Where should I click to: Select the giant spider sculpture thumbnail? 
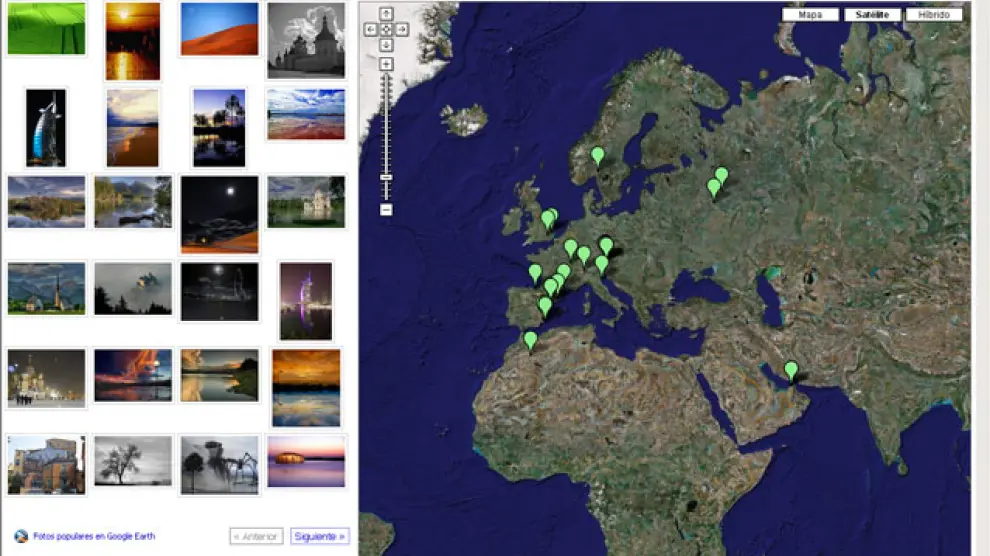coord(219,465)
